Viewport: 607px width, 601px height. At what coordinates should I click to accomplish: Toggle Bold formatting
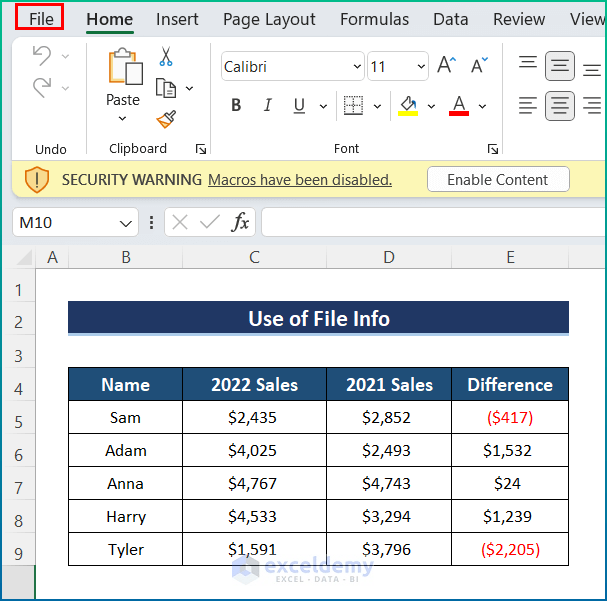point(236,105)
